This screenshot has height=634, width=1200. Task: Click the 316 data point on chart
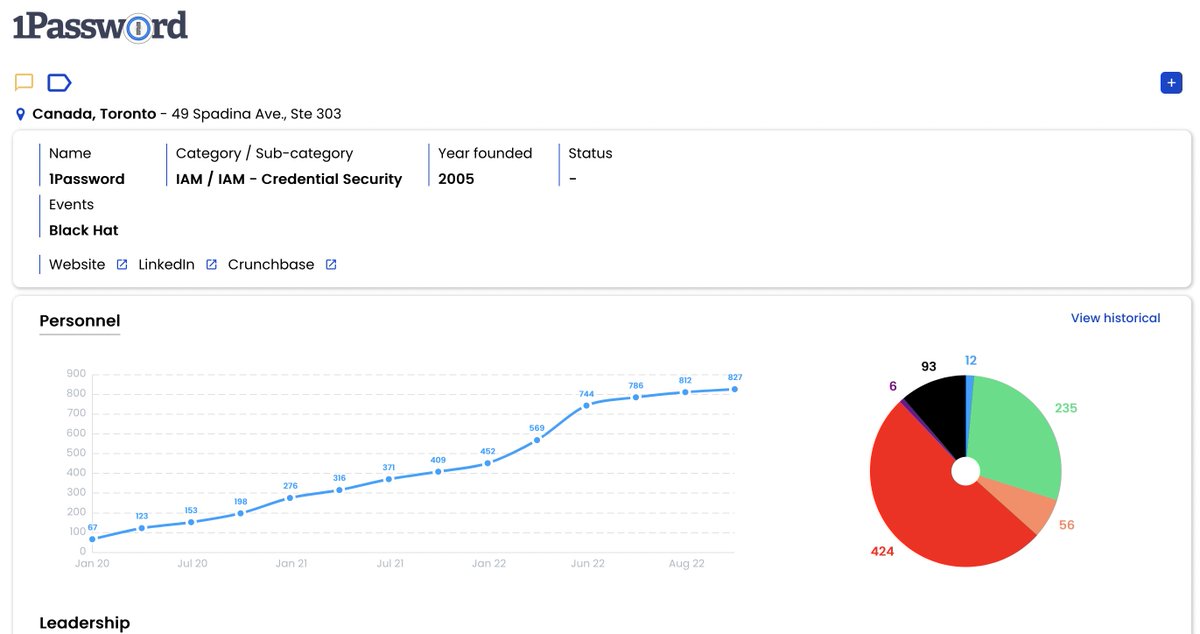click(339, 490)
